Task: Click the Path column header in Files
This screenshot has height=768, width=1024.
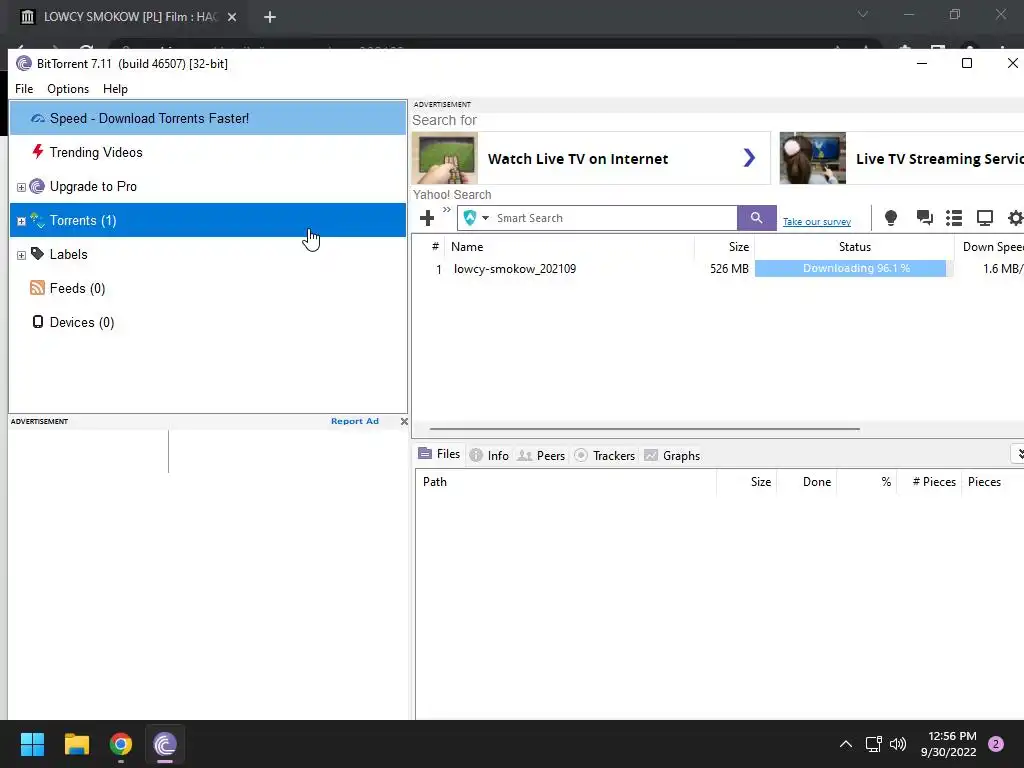Action: [566, 482]
